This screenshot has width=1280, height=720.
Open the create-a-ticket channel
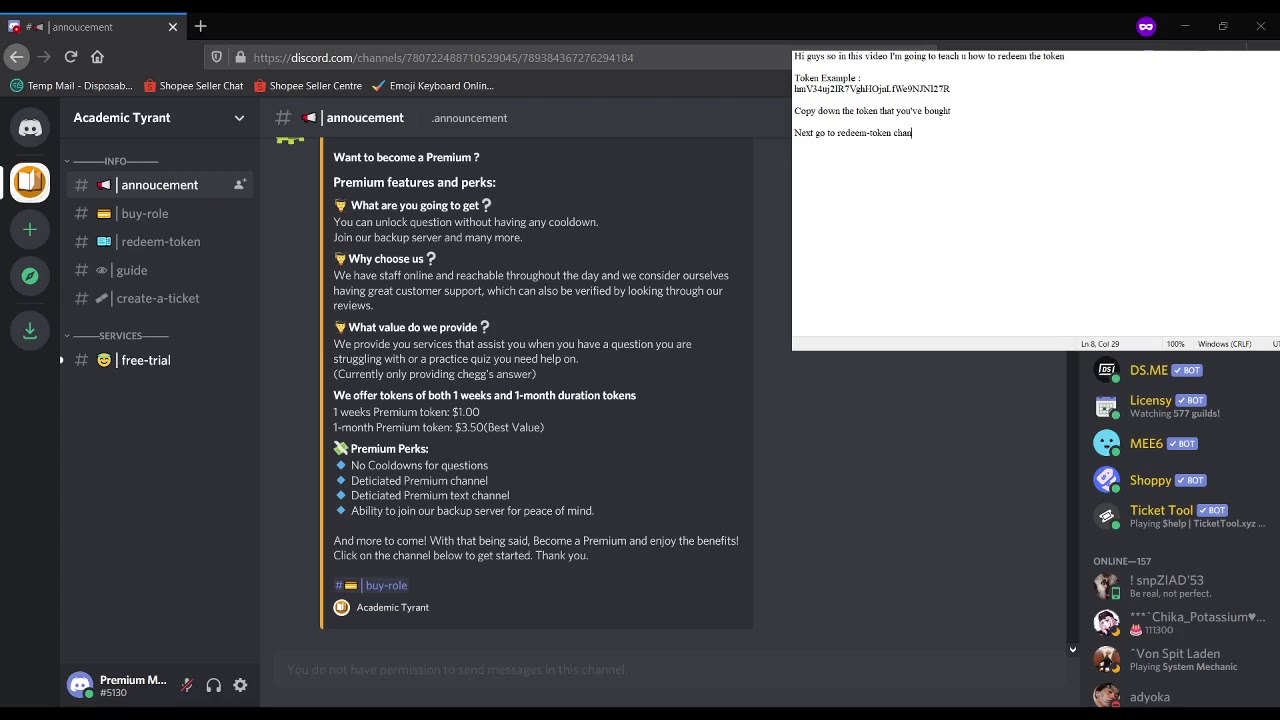(x=158, y=298)
